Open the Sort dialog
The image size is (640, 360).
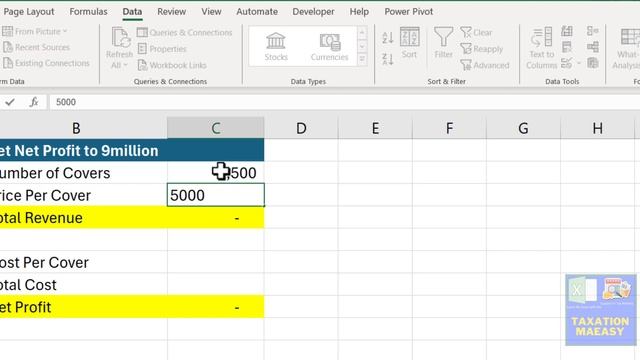point(409,43)
